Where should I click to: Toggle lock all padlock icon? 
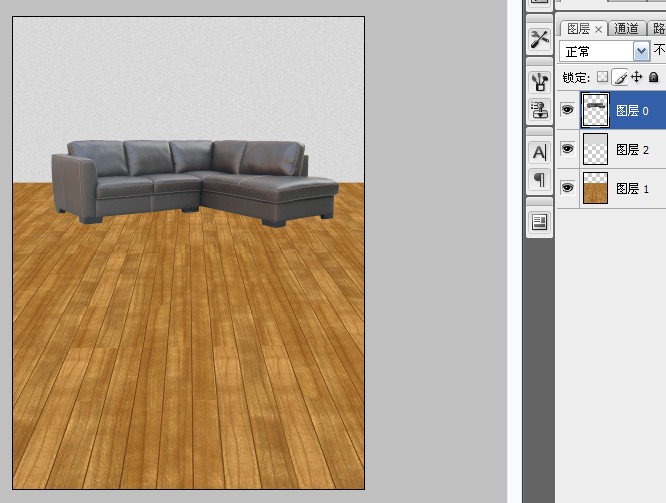(654, 77)
